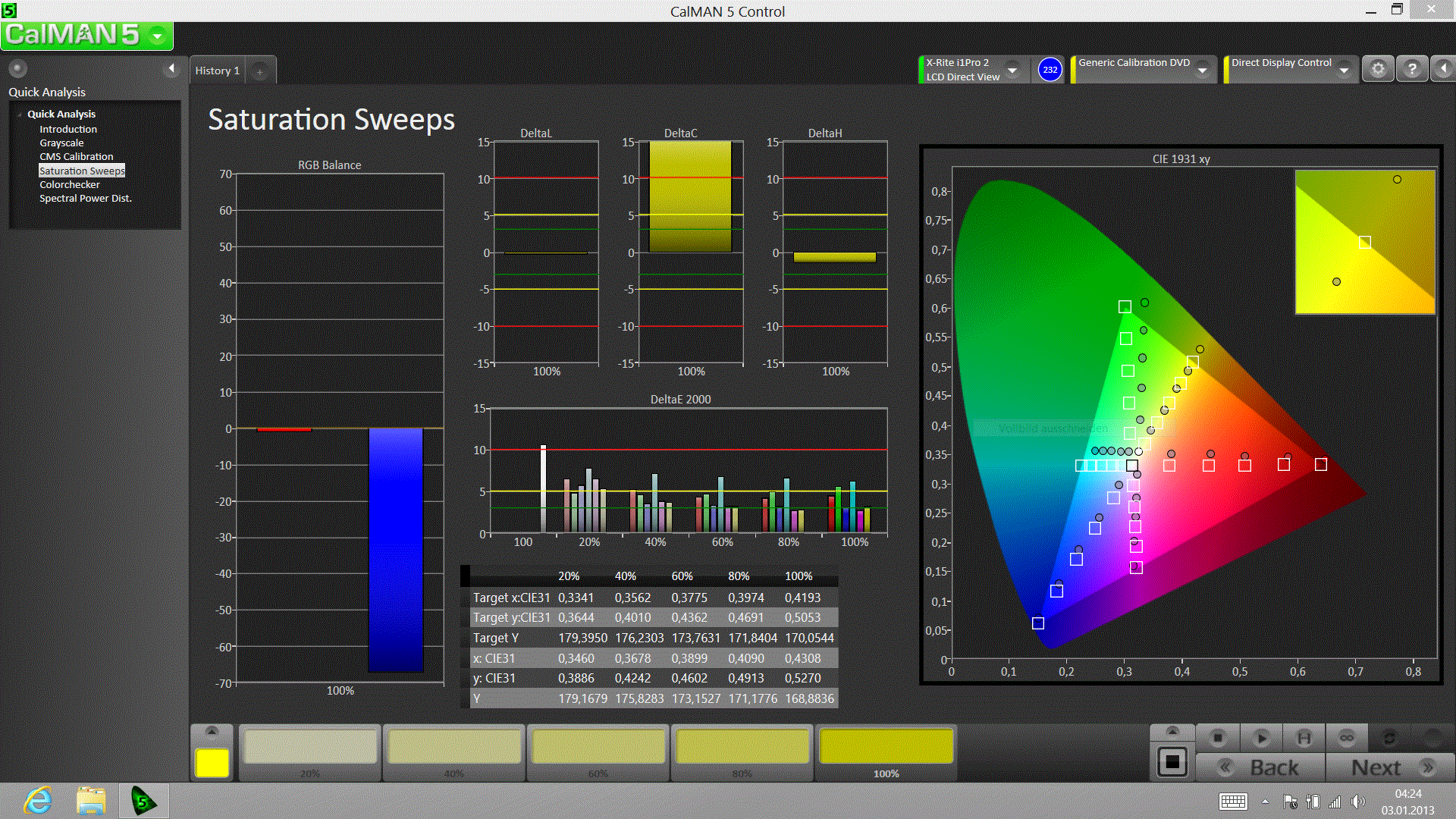Toggle the large pattern window square button

tap(1172, 761)
